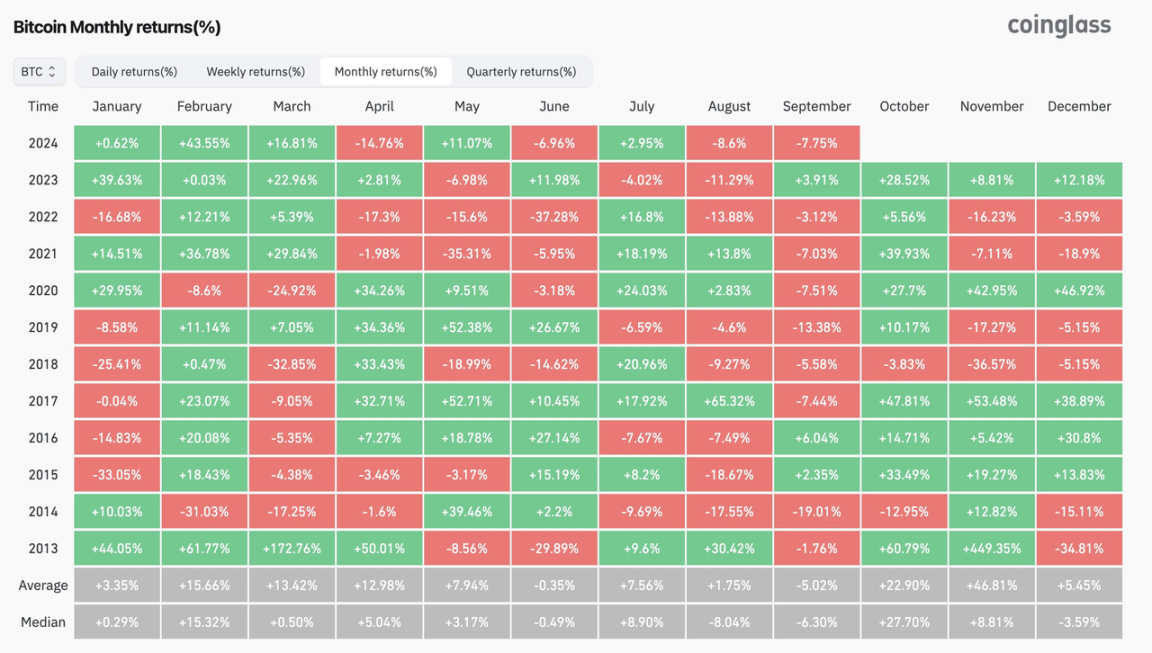Click the 2024 row label
This screenshot has height=653, width=1152.
coord(43,143)
